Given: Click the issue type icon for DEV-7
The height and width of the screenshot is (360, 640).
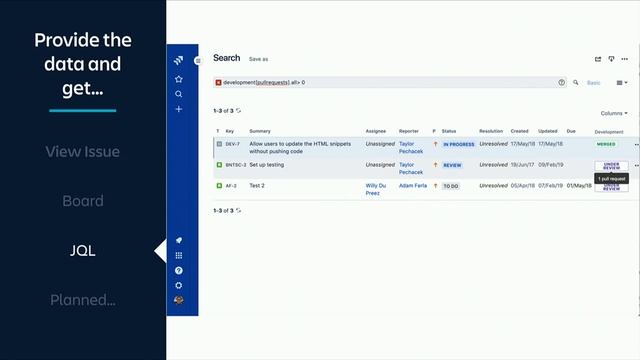Looking at the screenshot, I should click(x=219, y=144).
